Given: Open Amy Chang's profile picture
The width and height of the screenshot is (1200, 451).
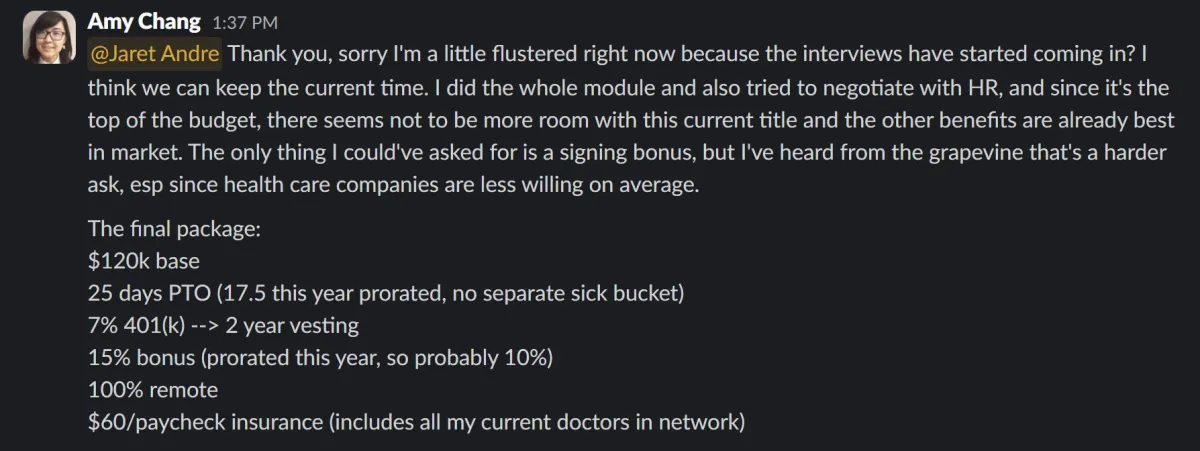Looking at the screenshot, I should tap(49, 37).
